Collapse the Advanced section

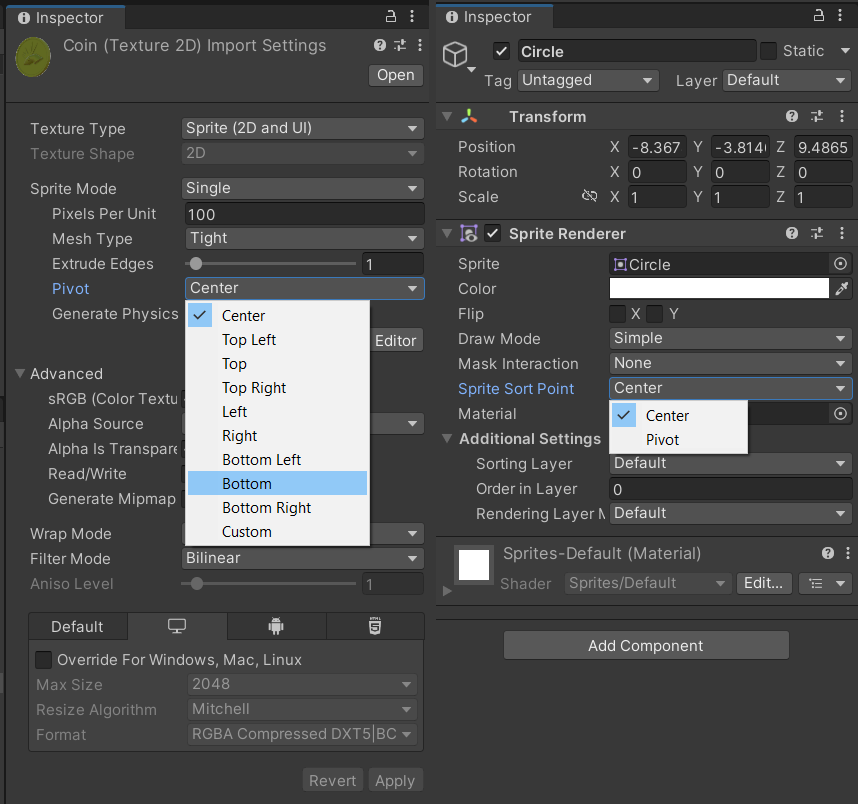[x=20, y=373]
